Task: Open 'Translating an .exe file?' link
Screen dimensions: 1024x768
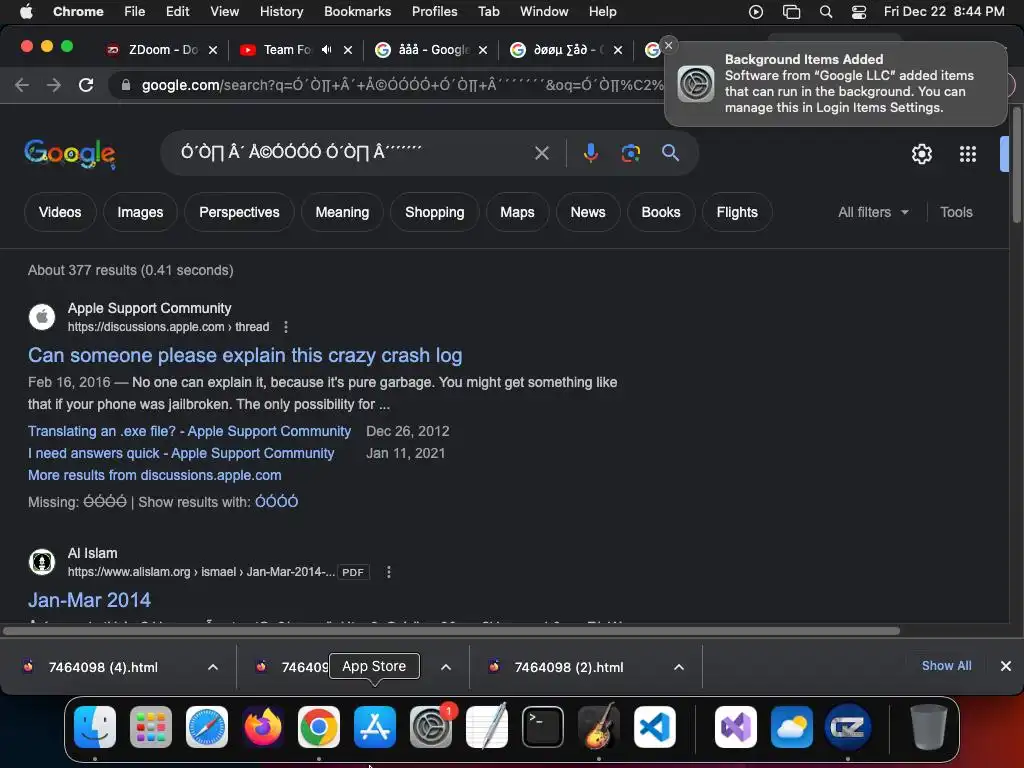Action: click(189, 431)
